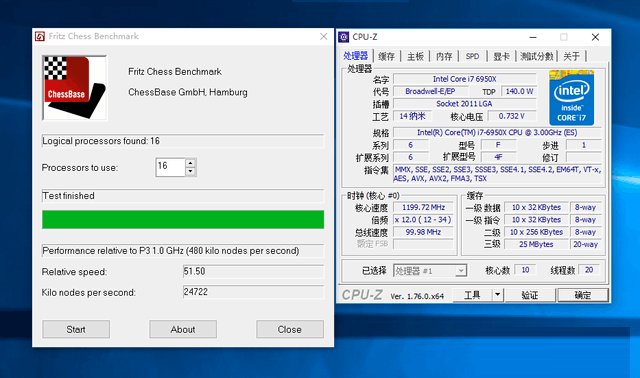Open the 关于 tab in CPU-Z
Screen dimensions: 640x378
571,56
